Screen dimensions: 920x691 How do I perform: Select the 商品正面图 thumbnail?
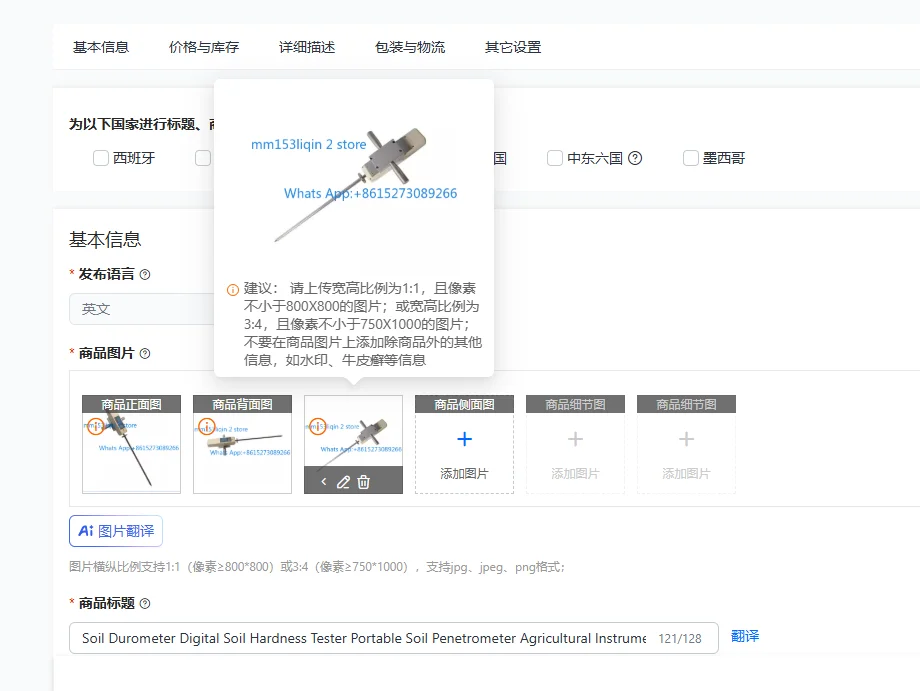click(x=131, y=444)
